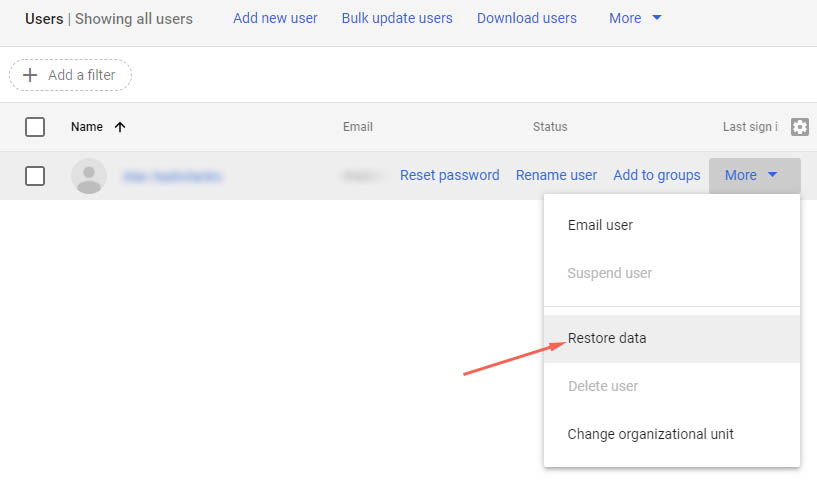This screenshot has height=482, width=817.
Task: Choose Email user from the menu
Action: click(672, 225)
